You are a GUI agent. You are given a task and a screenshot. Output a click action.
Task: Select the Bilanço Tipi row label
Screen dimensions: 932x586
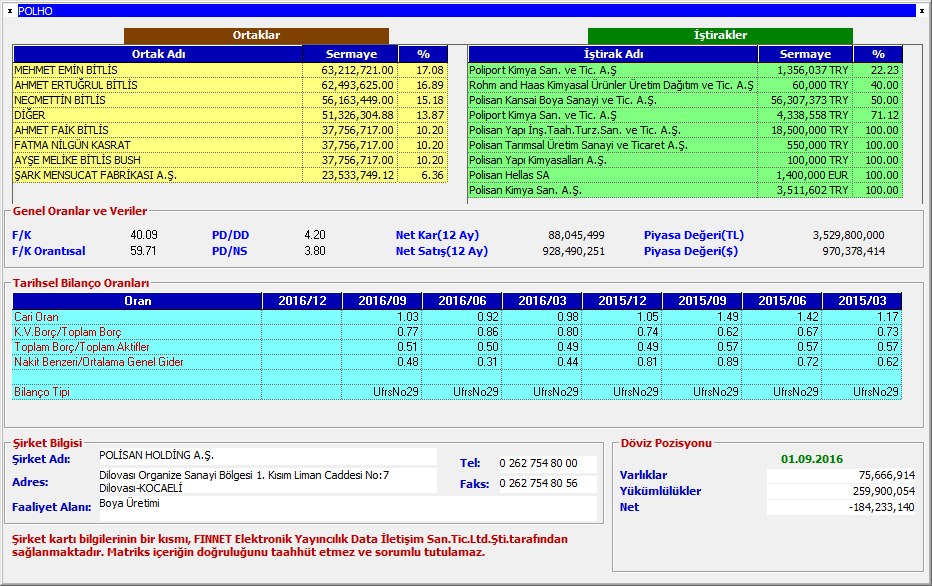pos(42,392)
